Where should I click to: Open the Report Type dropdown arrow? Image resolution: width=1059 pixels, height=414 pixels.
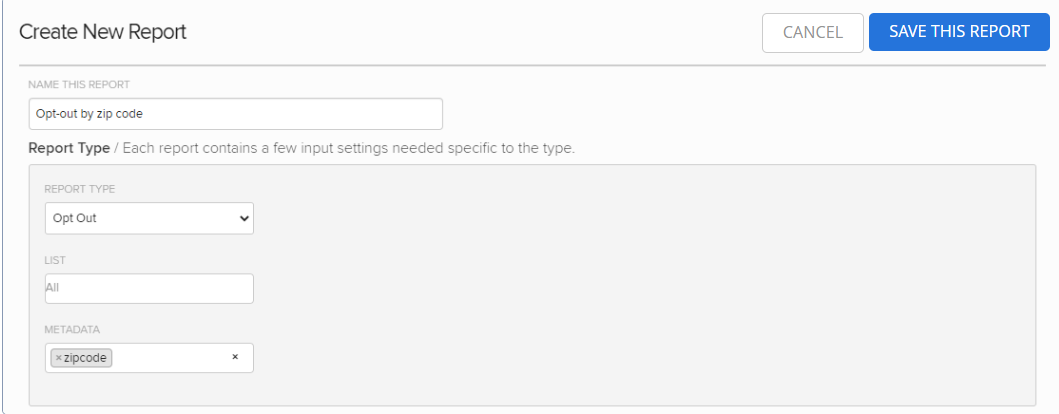pos(244,218)
